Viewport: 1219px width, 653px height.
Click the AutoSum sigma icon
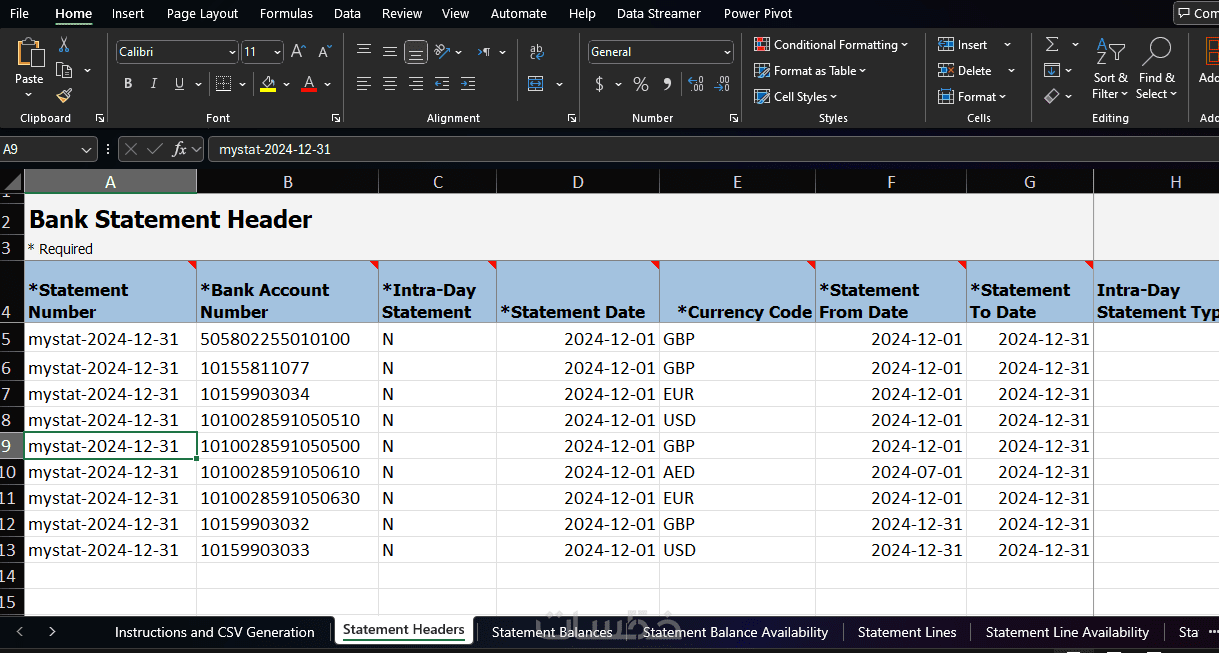(1052, 45)
